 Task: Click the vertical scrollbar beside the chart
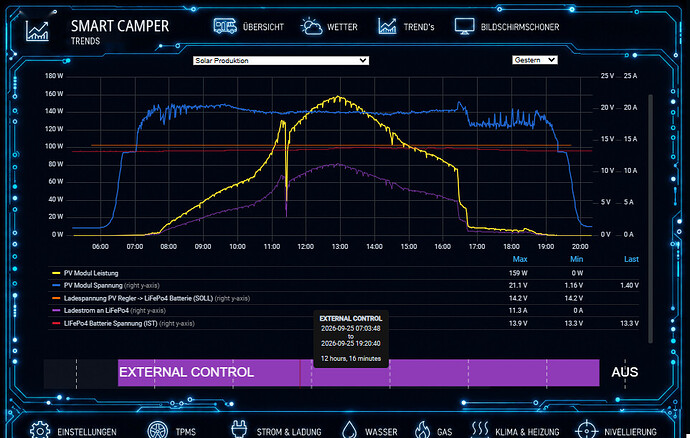click(x=650, y=218)
